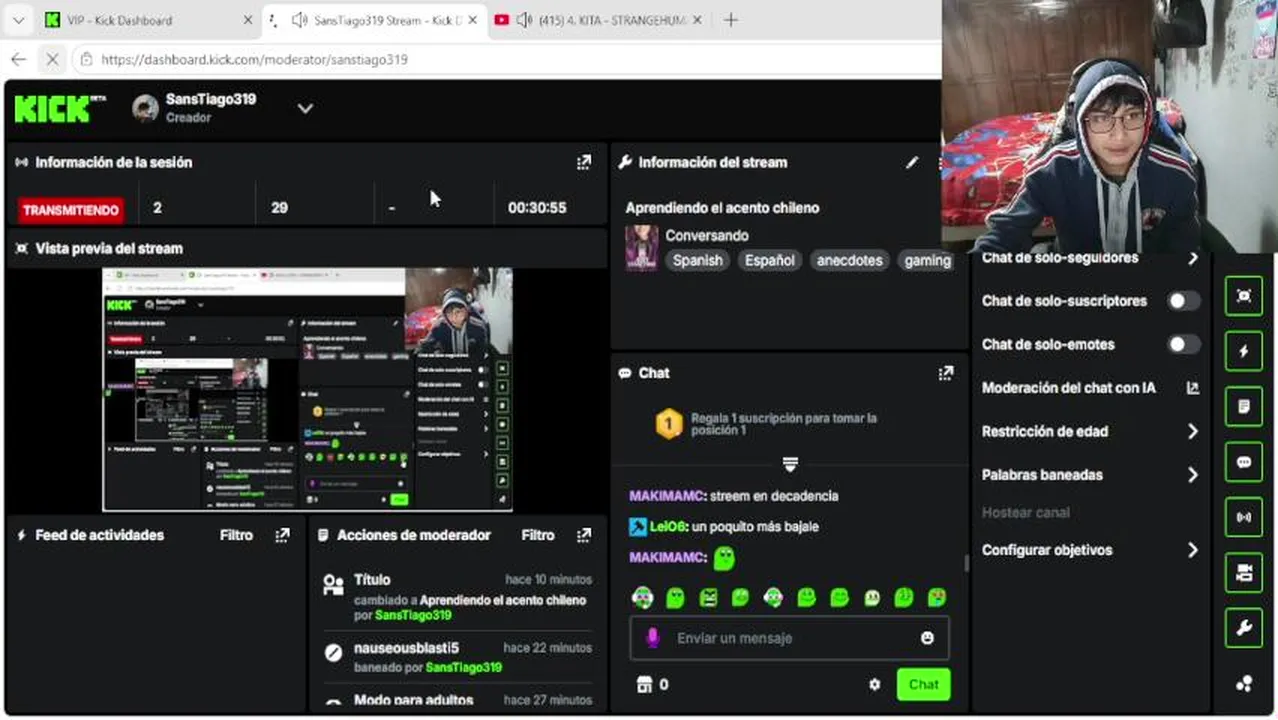
Task: Click the chat scrollbar handle
Action: click(965, 563)
